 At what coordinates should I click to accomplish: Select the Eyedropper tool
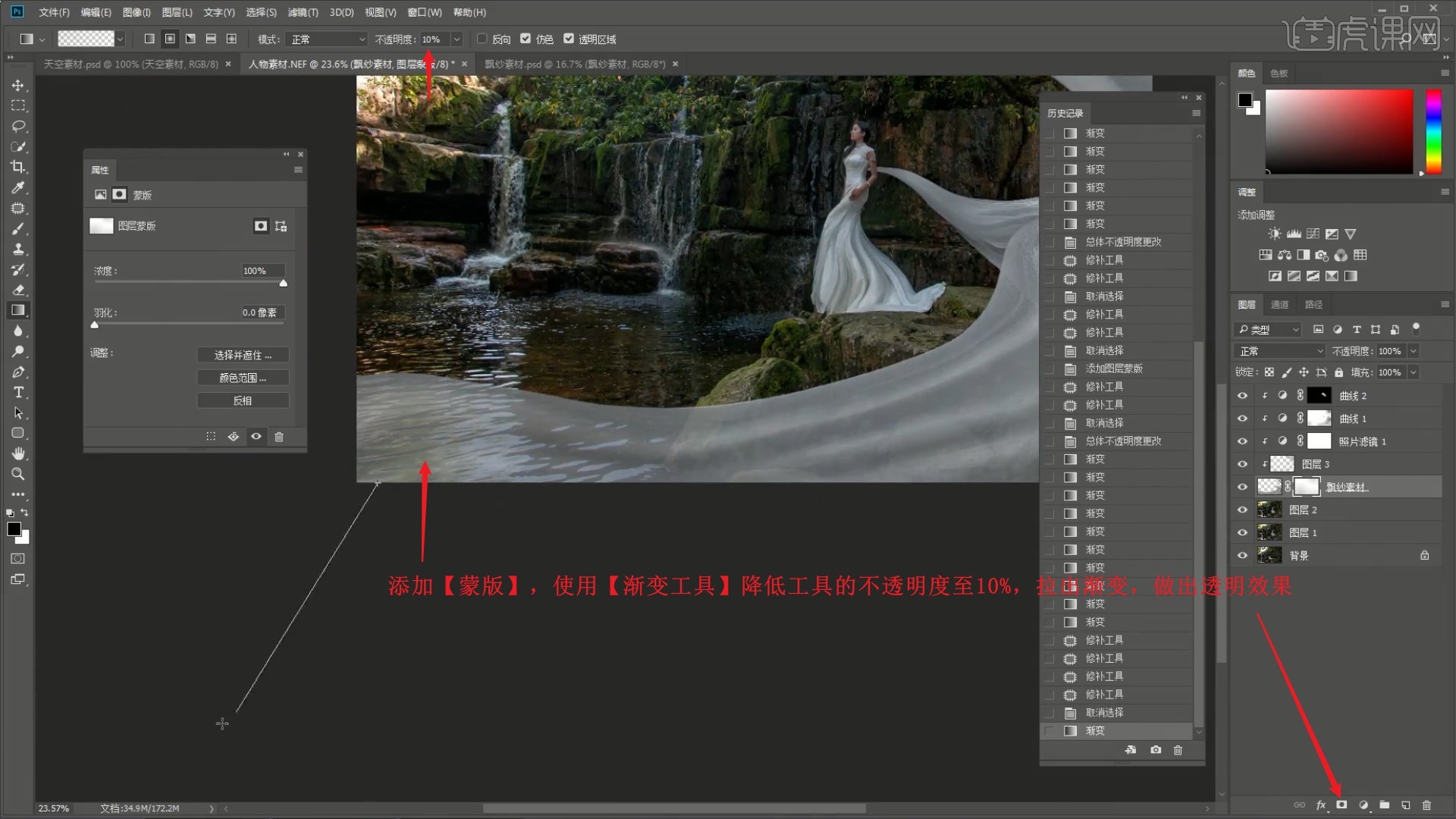point(18,187)
